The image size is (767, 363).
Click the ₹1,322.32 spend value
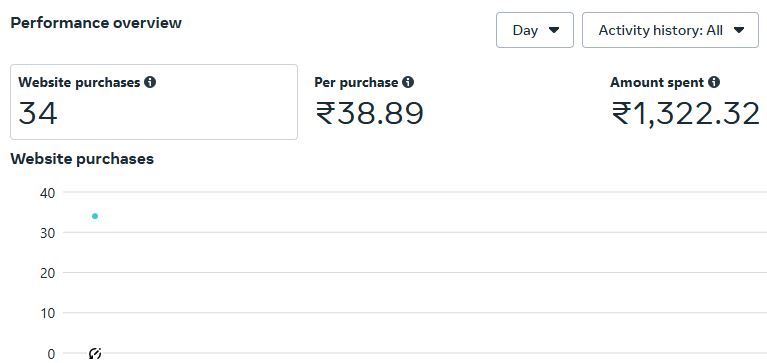click(685, 113)
